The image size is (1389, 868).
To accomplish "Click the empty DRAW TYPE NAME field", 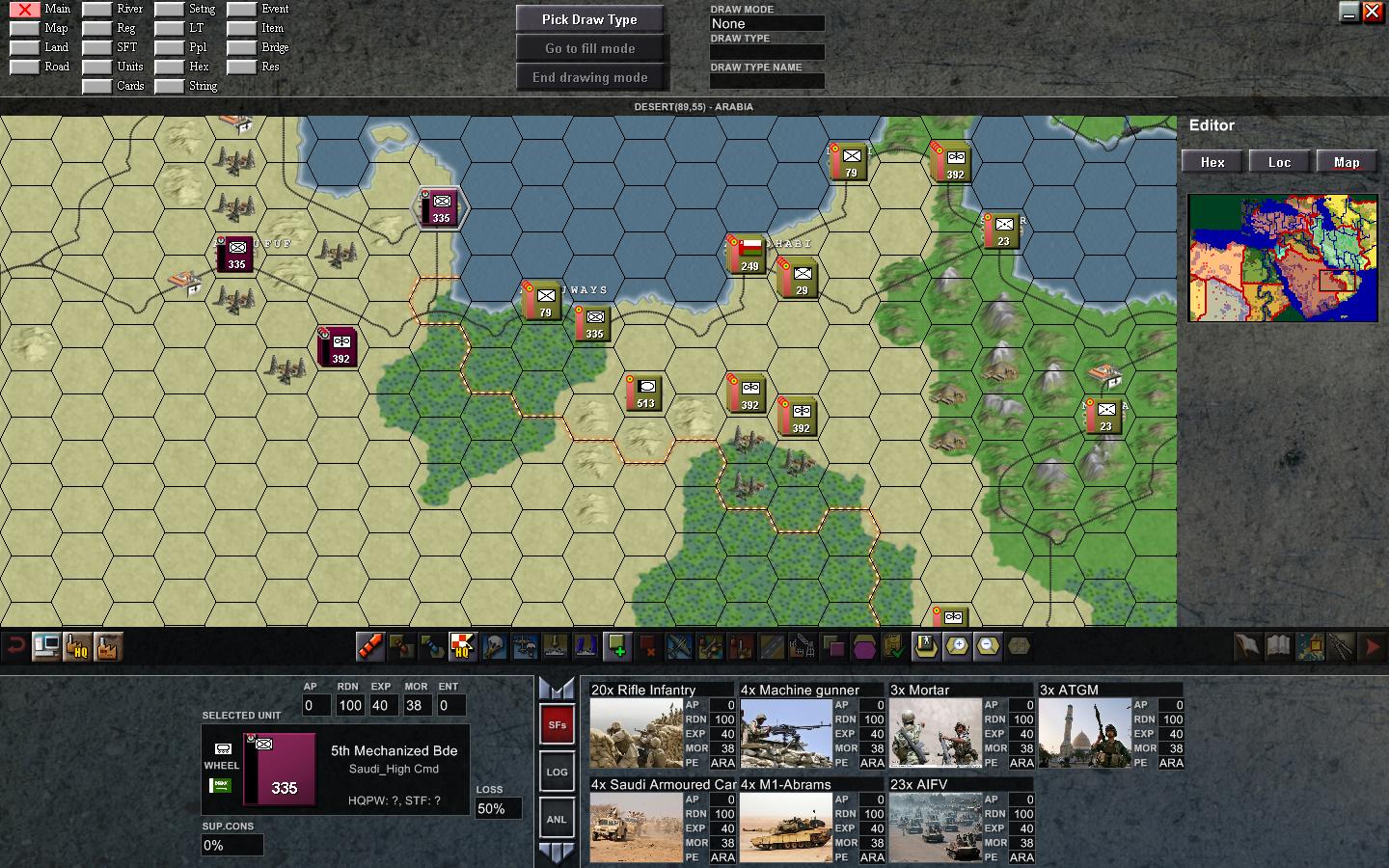I will (767, 81).
